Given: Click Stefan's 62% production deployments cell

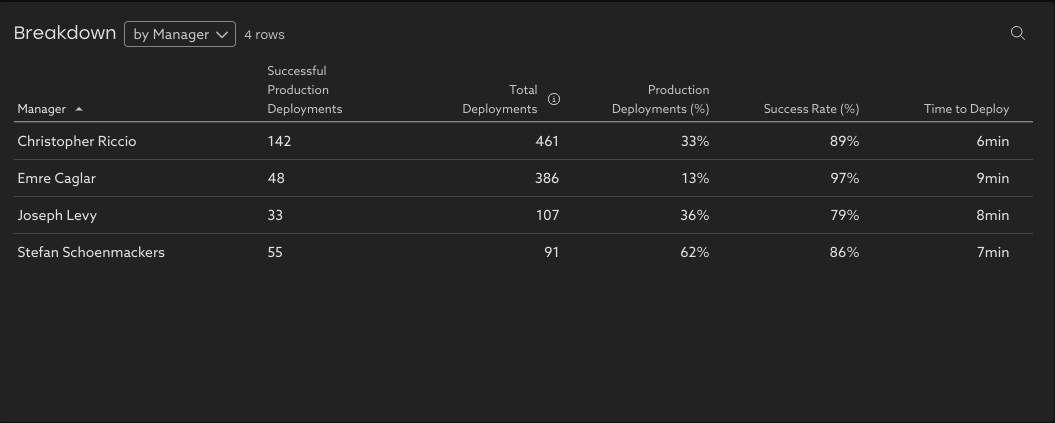Looking at the screenshot, I should 694,252.
